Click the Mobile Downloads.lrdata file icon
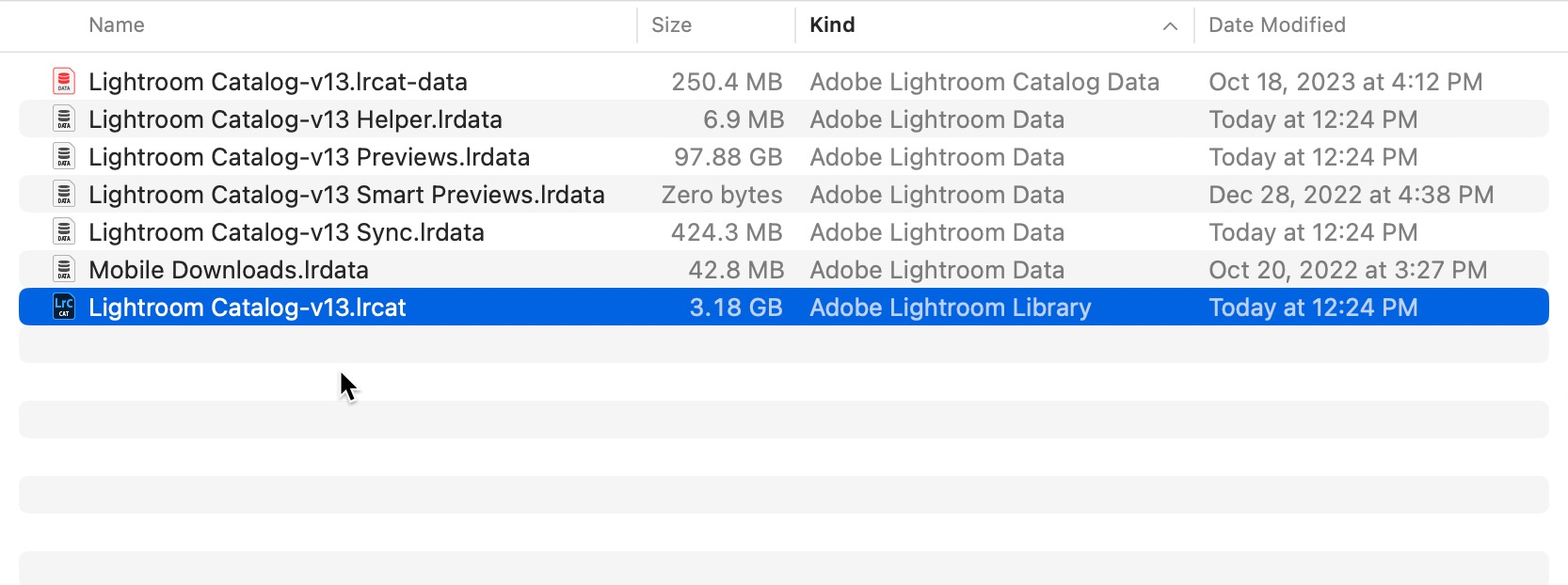Image resolution: width=1568 pixels, height=585 pixels. coord(63,270)
